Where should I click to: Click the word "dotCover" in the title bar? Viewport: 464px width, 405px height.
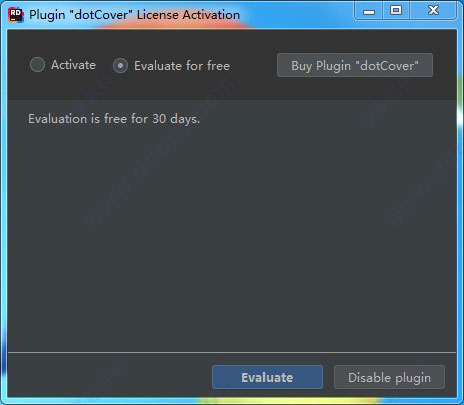click(101, 15)
